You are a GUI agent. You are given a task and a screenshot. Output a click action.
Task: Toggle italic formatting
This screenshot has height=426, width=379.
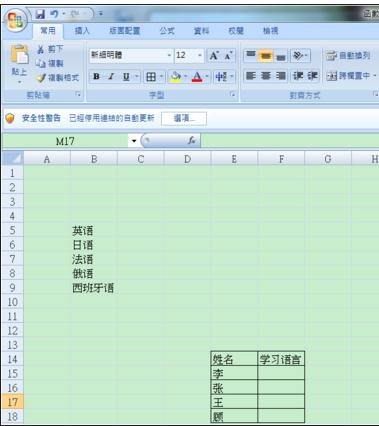pyautogui.click(x=111, y=77)
